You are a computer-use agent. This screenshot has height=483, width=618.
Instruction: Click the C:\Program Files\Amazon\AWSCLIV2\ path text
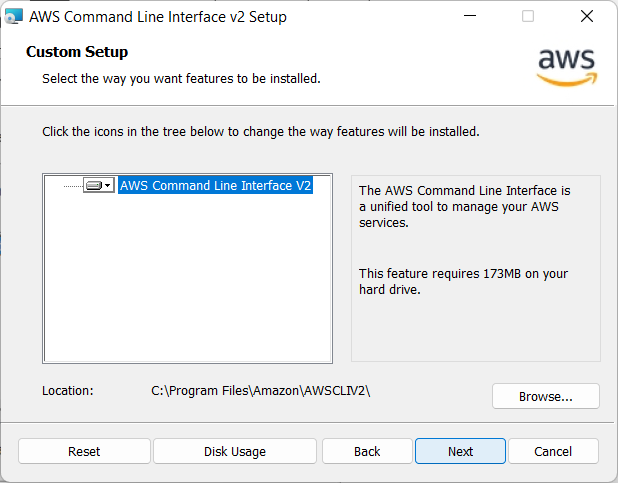coord(261,391)
